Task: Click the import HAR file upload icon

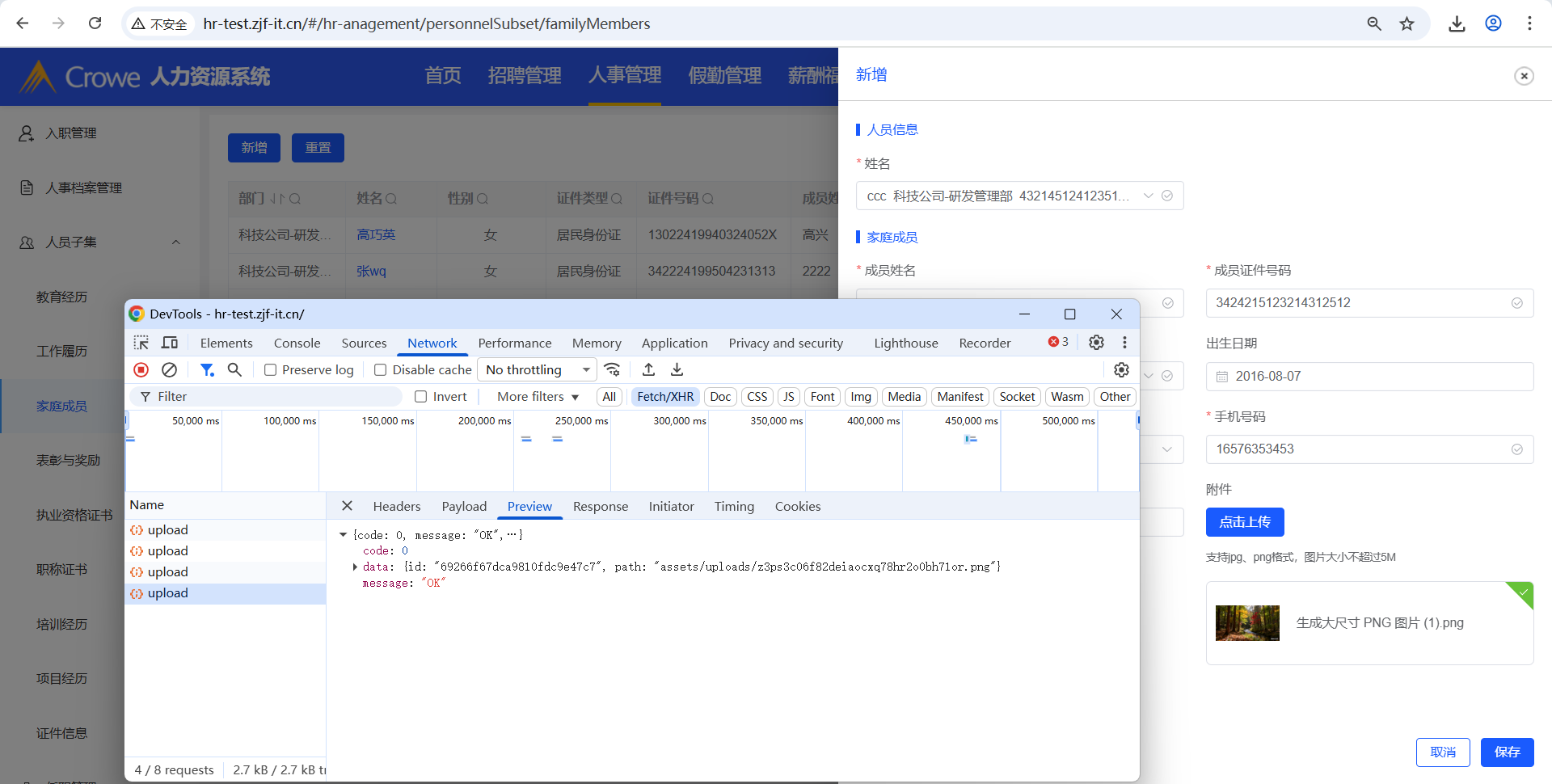Action: [x=648, y=369]
